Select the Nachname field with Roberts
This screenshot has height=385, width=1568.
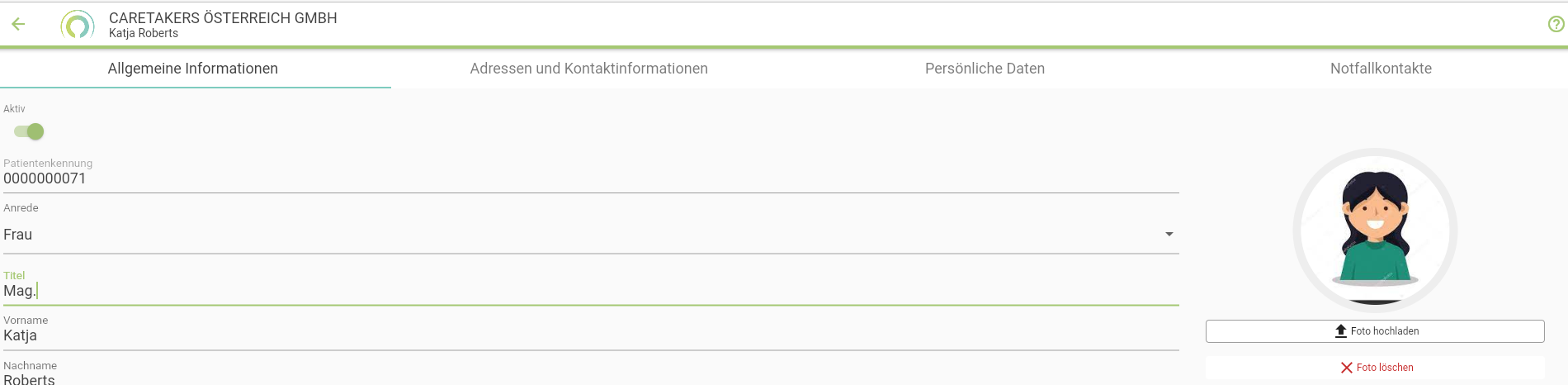578,378
